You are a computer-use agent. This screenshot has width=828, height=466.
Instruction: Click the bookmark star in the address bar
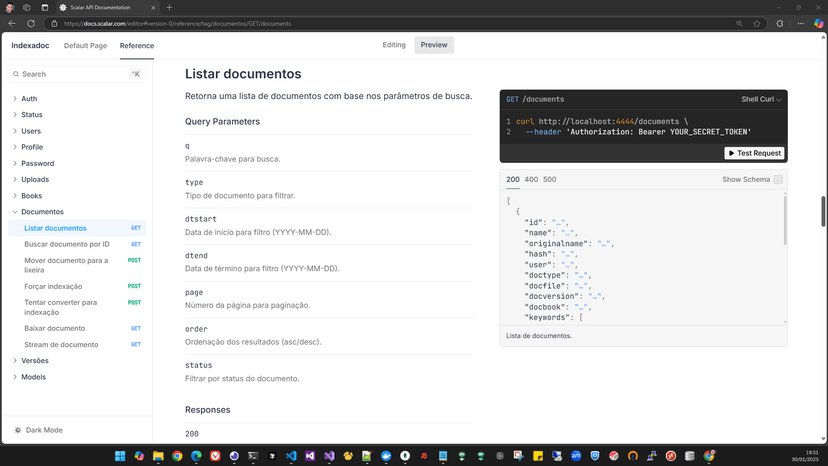coord(757,23)
